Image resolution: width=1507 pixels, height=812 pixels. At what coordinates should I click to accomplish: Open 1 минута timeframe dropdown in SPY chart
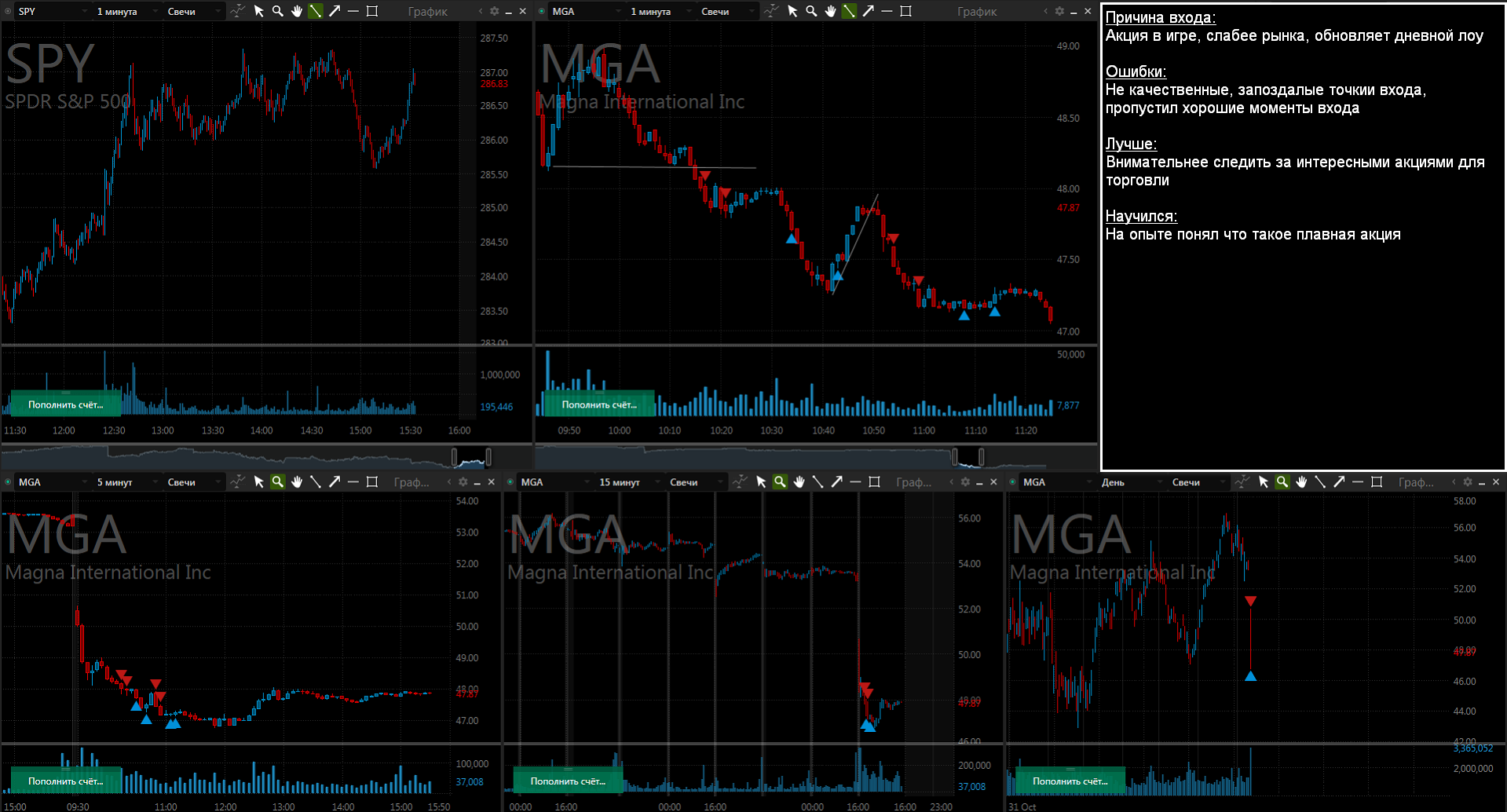127,11
